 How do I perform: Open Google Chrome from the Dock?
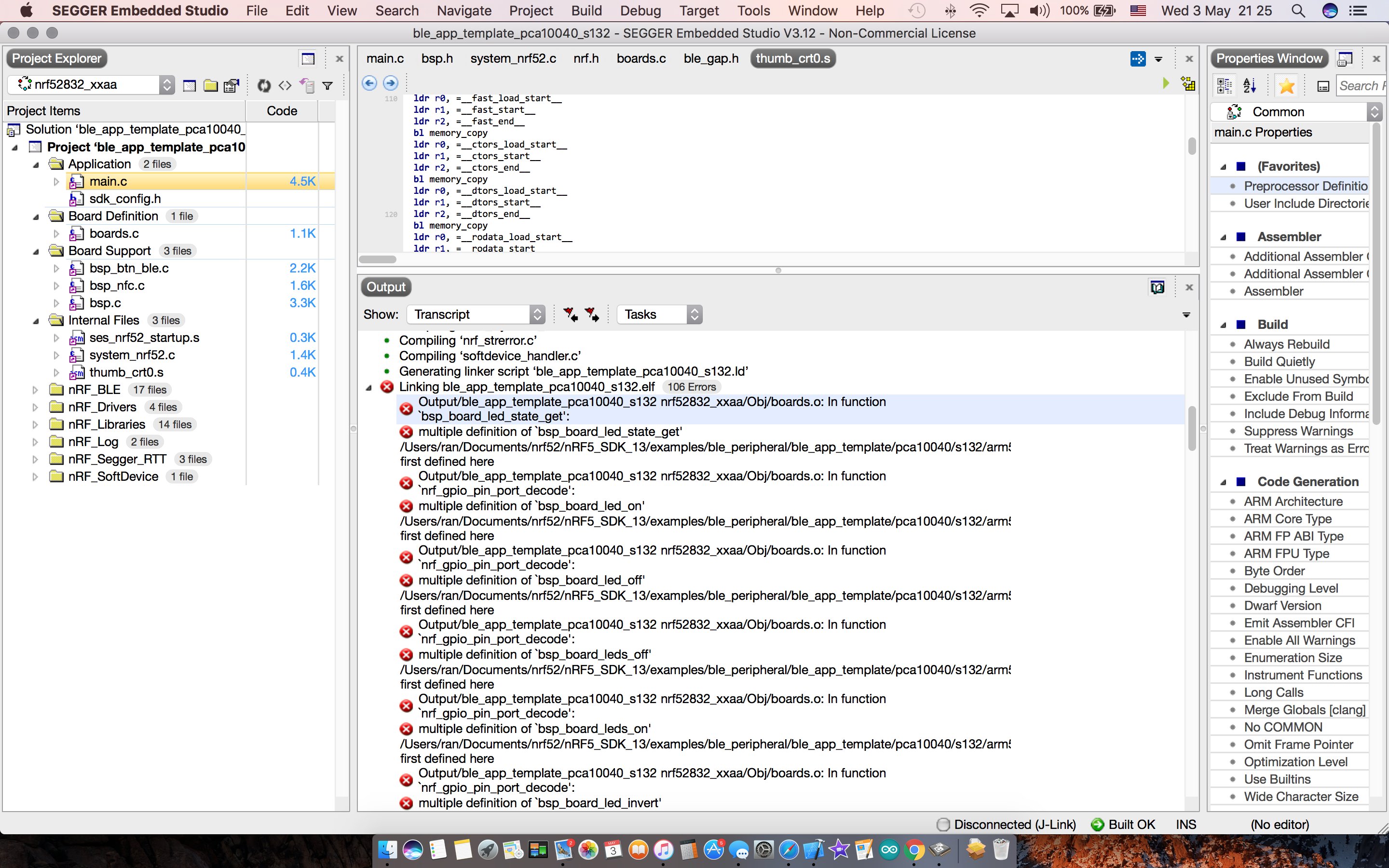915,850
